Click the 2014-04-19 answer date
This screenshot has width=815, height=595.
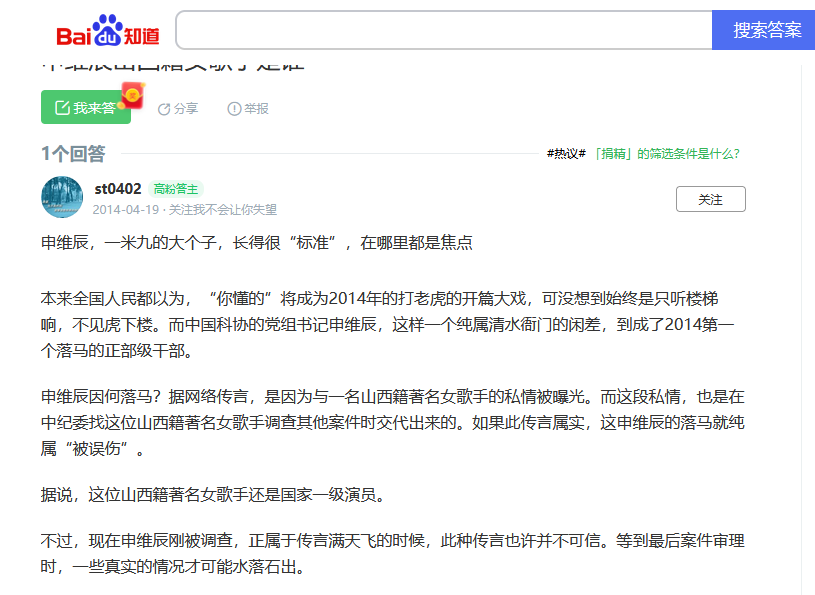125,210
